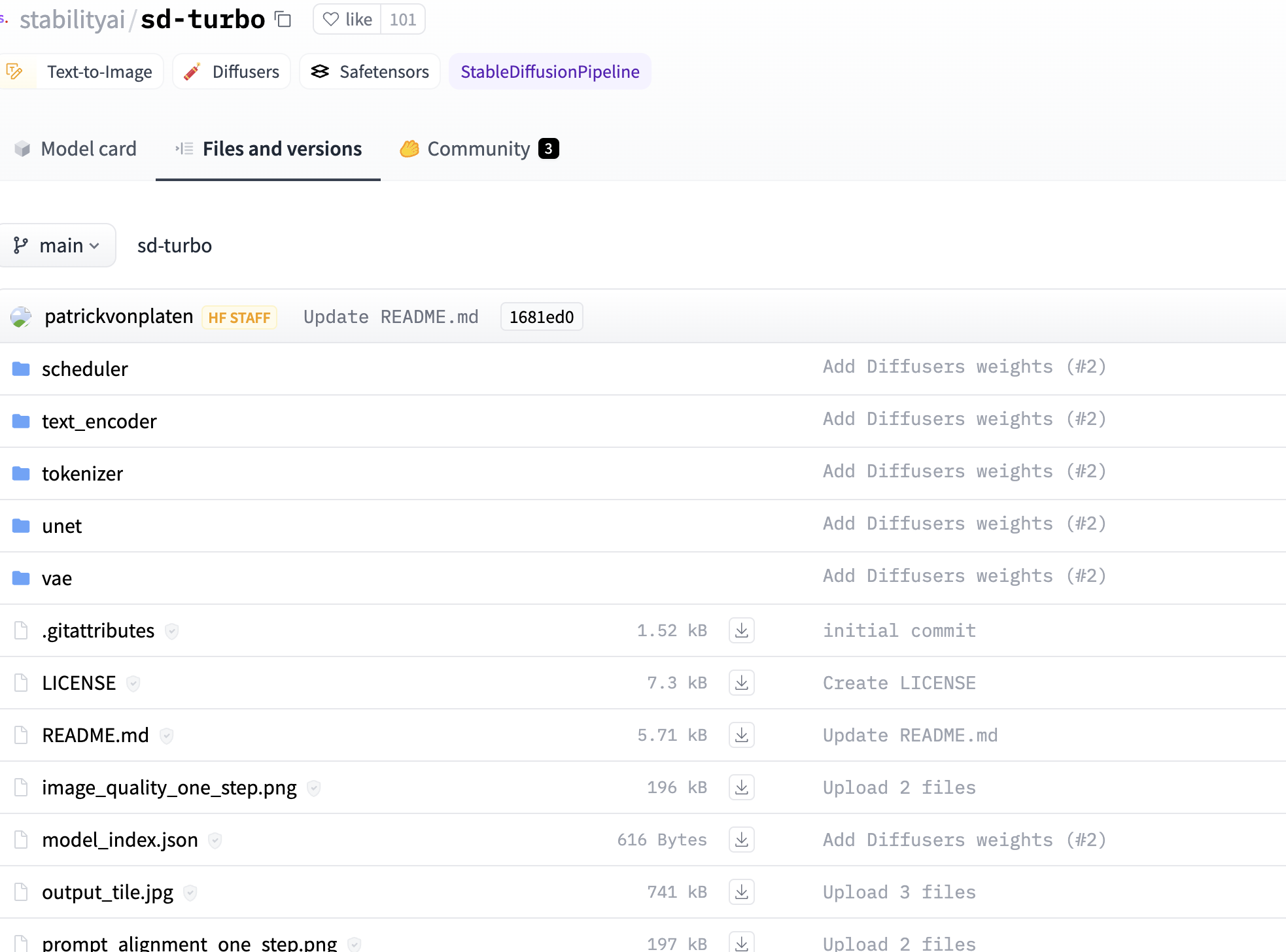This screenshot has height=952, width=1286.
Task: Open the Text-to-Image tag
Action: tap(82, 71)
